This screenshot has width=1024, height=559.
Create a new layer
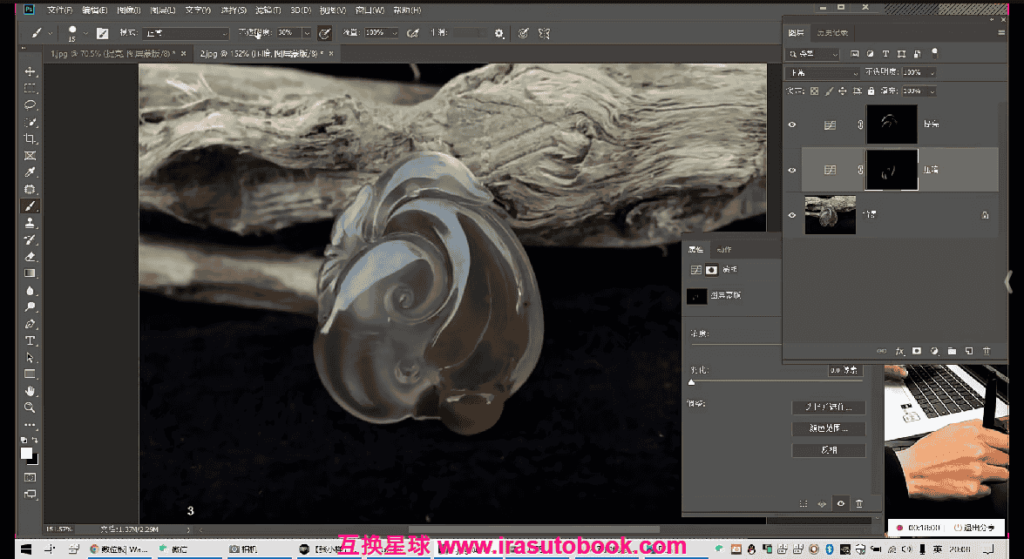pyautogui.click(x=969, y=351)
